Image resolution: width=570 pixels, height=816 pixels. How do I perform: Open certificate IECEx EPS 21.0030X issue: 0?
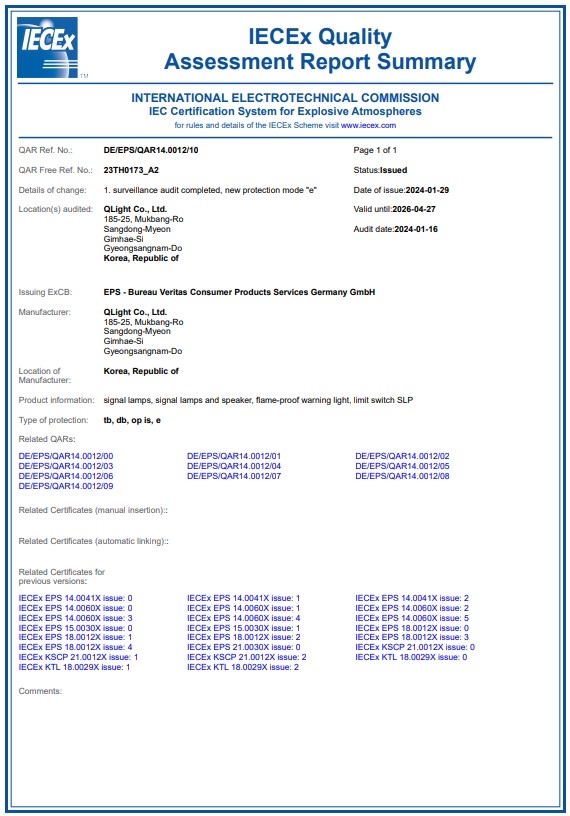coord(244,647)
